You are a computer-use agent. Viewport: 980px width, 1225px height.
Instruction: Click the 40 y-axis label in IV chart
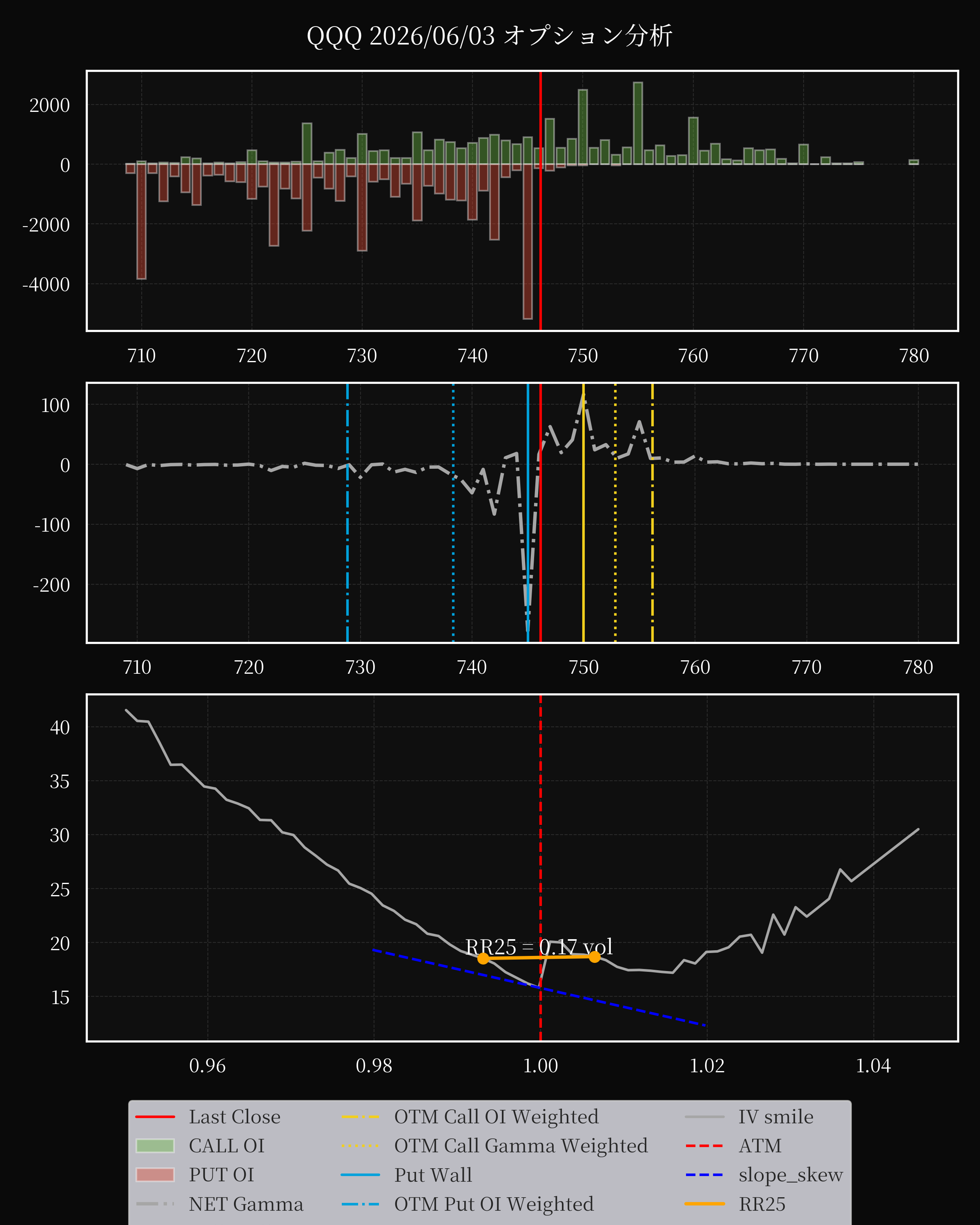click(60, 727)
